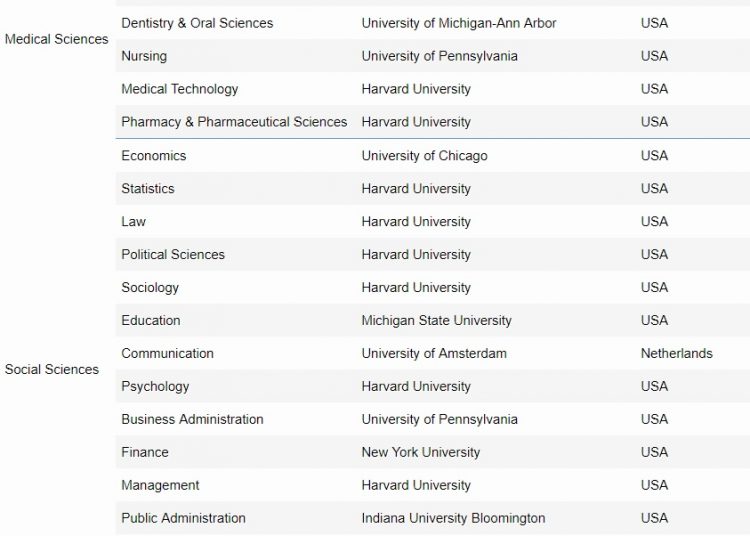Select the Social Sciences category label
Image resolution: width=750 pixels, height=536 pixels.
pyautogui.click(x=52, y=369)
